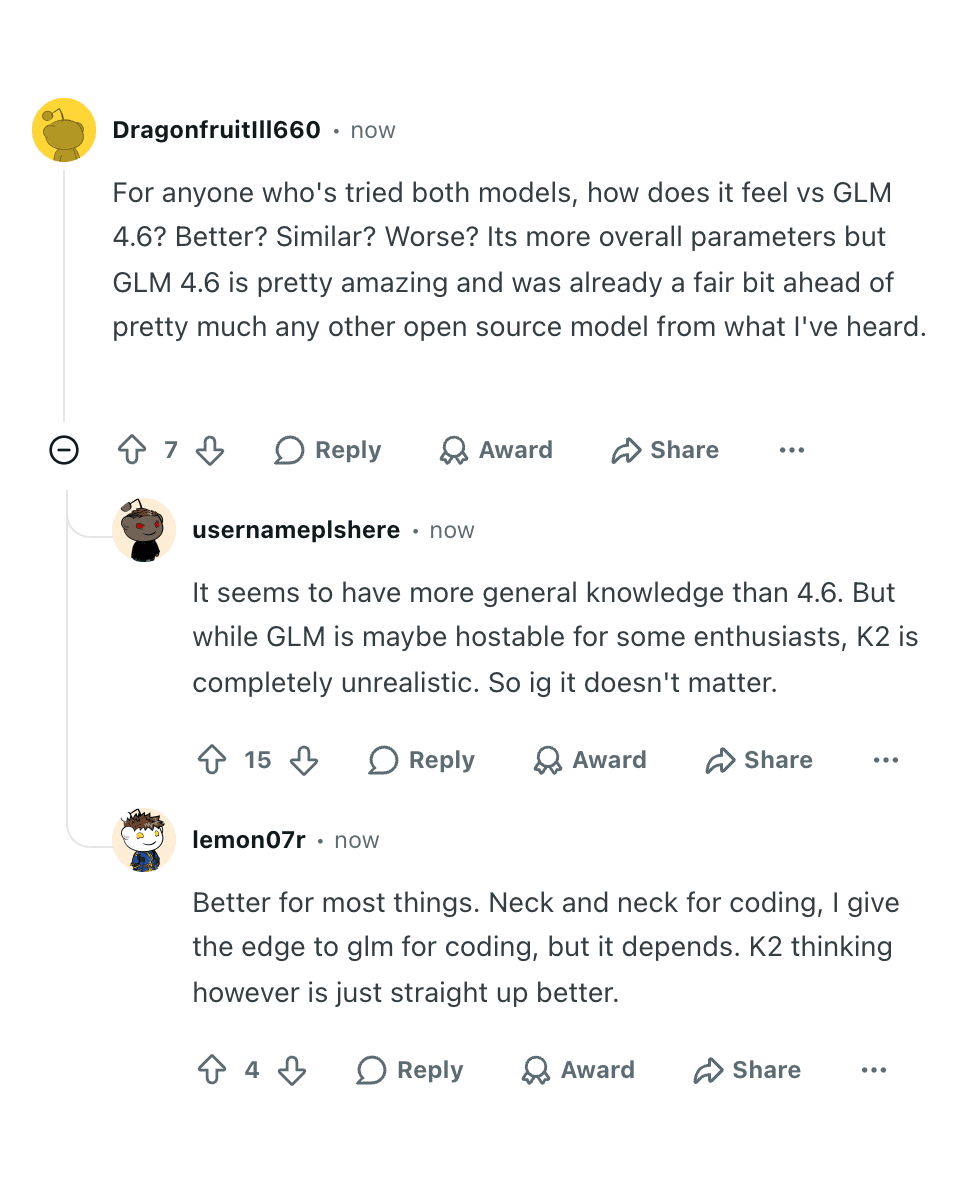960x1200 pixels.
Task: Open usernameplshere's profile
Action: tap(296, 530)
